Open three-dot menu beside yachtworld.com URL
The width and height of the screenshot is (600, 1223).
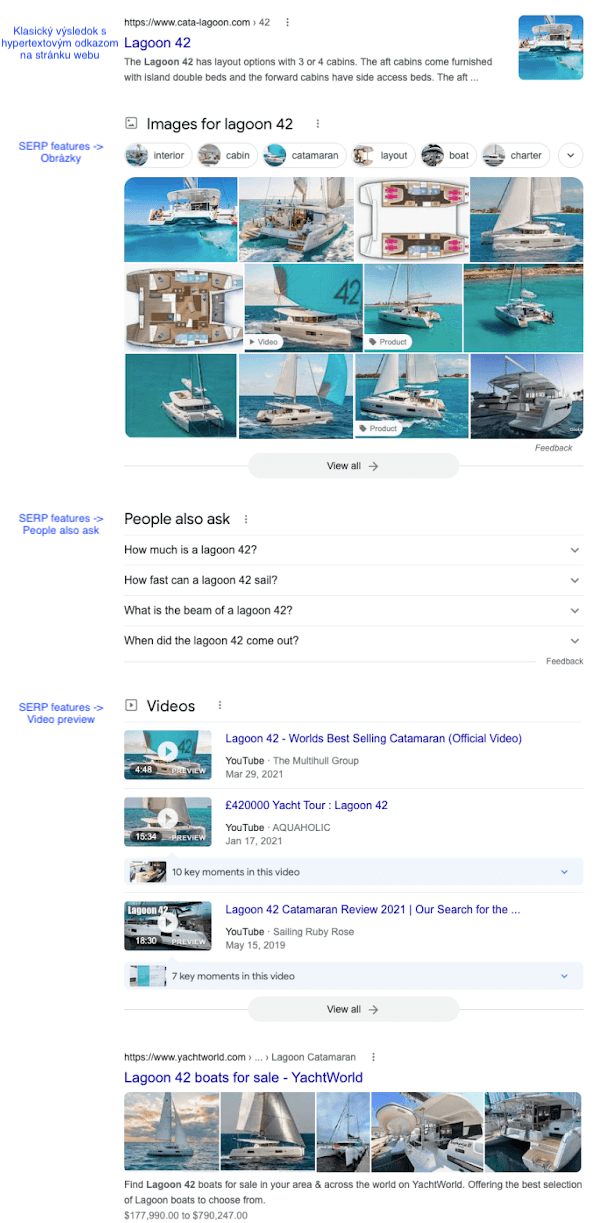374,1057
